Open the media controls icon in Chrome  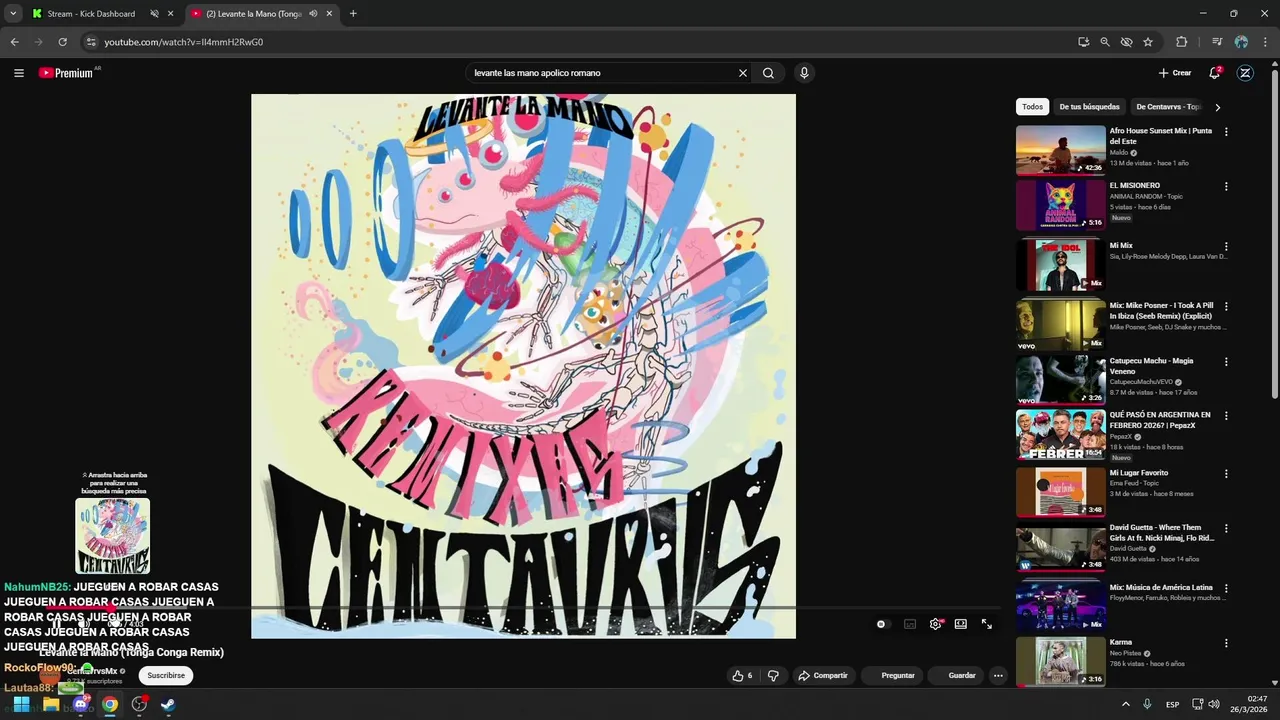[x=1217, y=42]
